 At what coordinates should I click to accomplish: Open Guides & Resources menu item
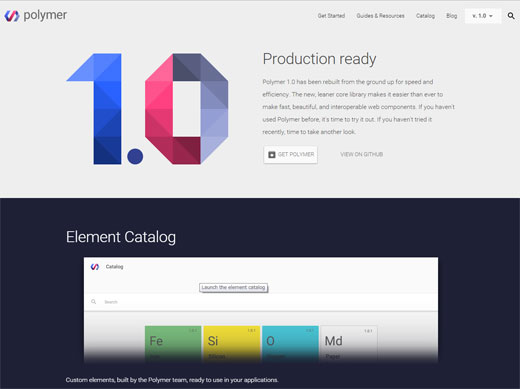point(380,16)
